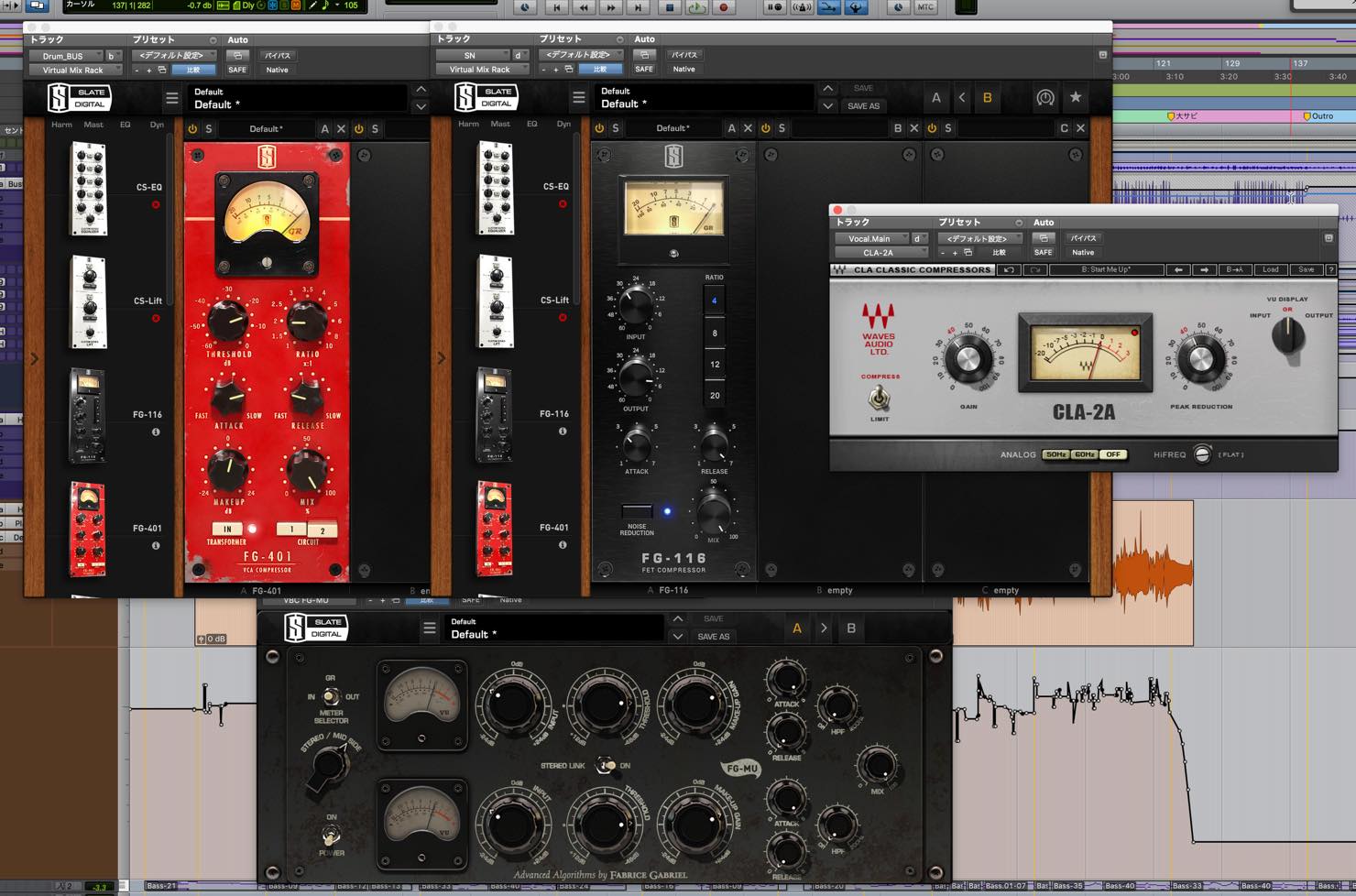This screenshot has width=1356, height=896.
Task: Switch to Harm tab in SN rack browser
Action: pyautogui.click(x=468, y=124)
